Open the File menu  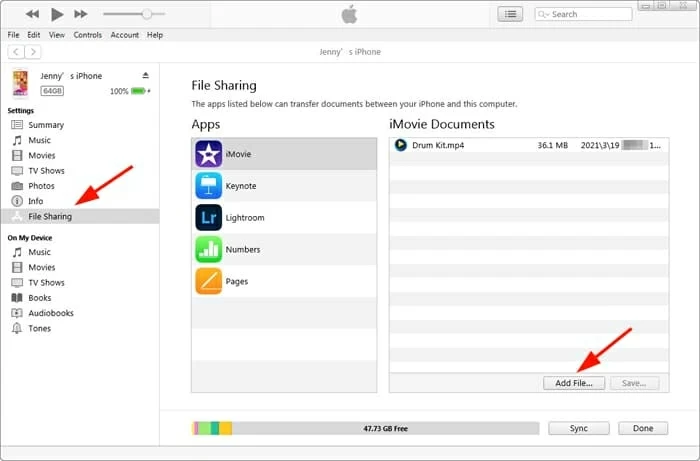[13, 35]
